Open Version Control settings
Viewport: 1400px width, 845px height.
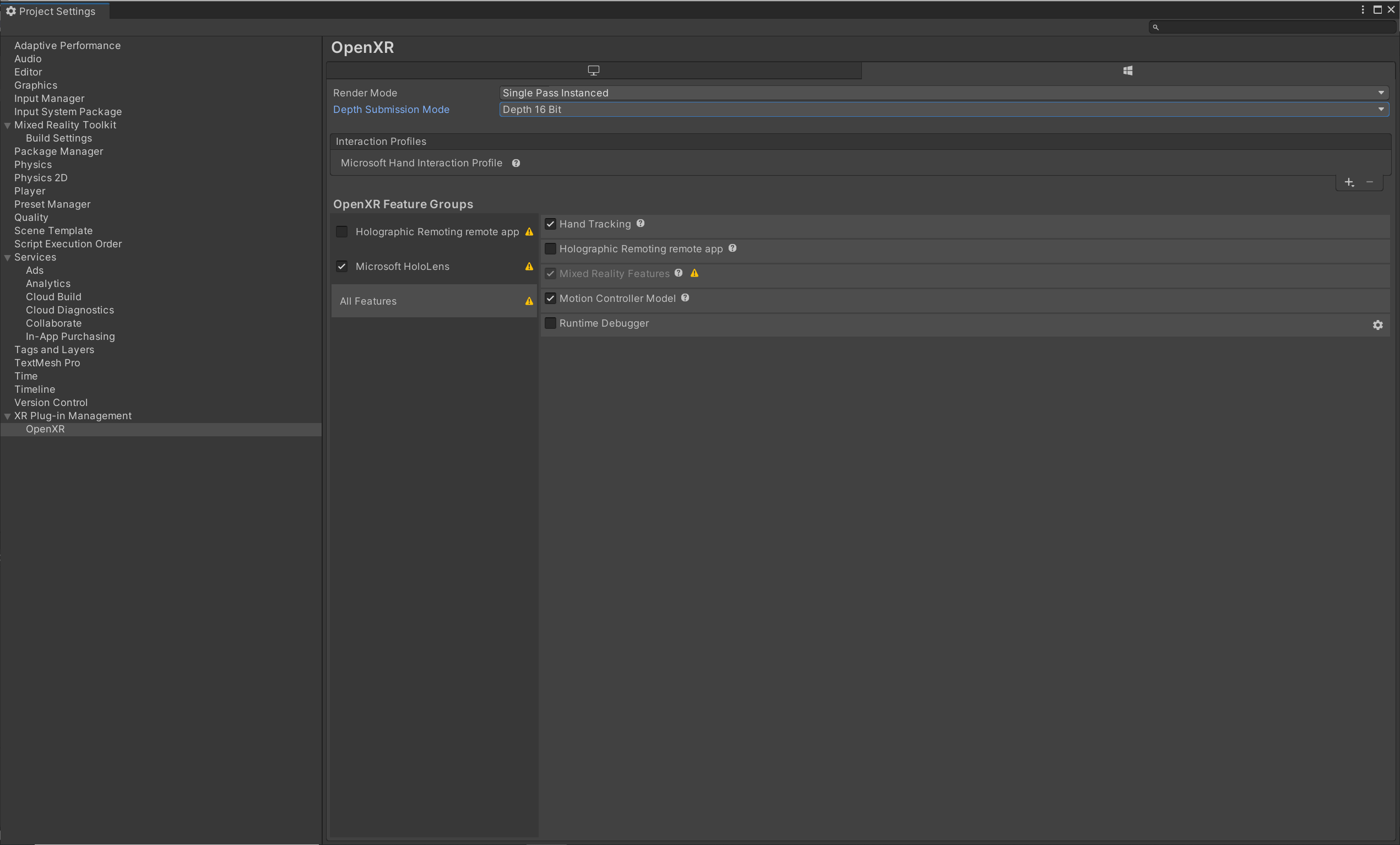tap(51, 402)
